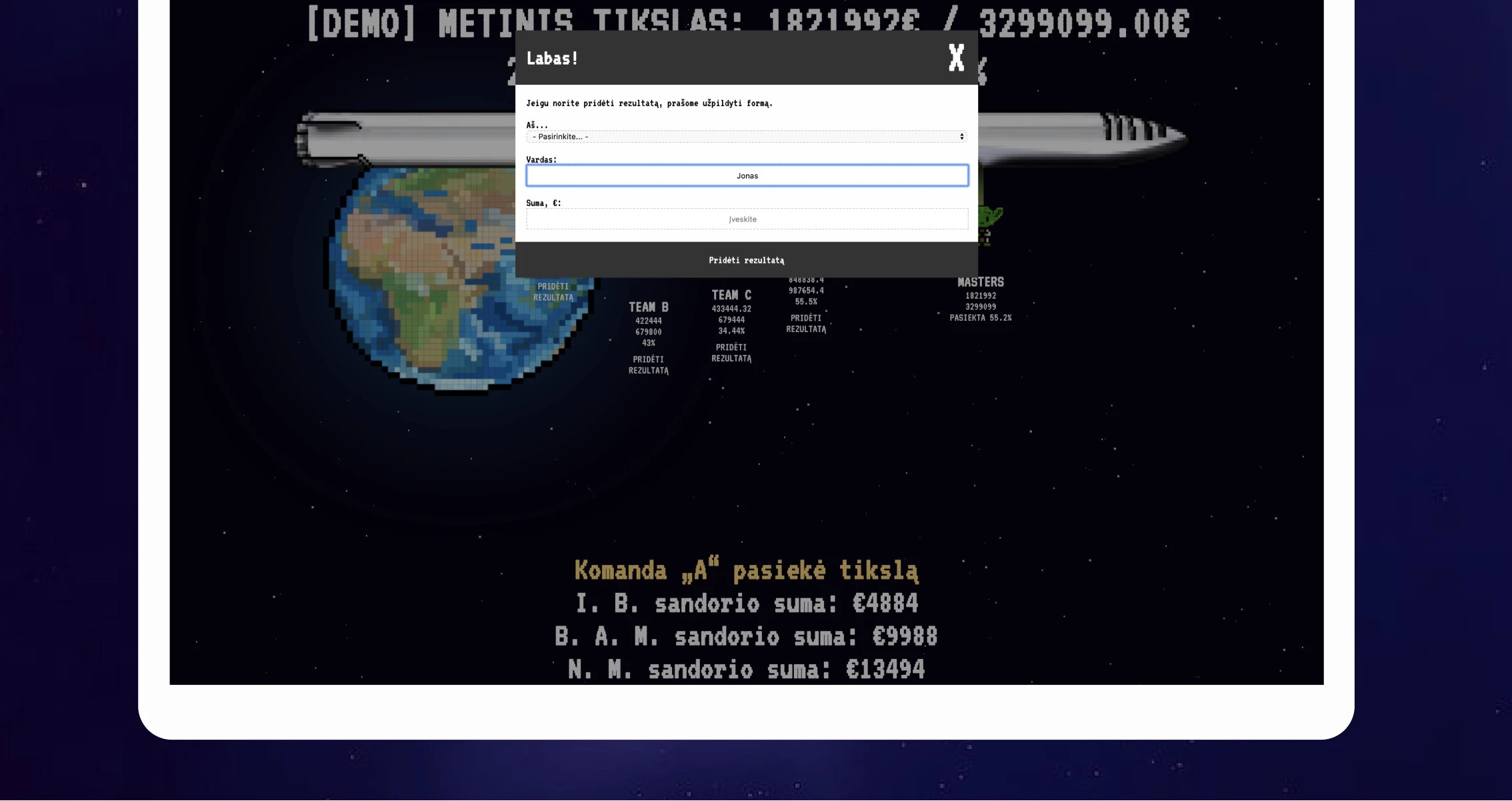The width and height of the screenshot is (1512, 801).
Task: Open the Aš... Pasirinkite dropdown
Action: coord(747,137)
